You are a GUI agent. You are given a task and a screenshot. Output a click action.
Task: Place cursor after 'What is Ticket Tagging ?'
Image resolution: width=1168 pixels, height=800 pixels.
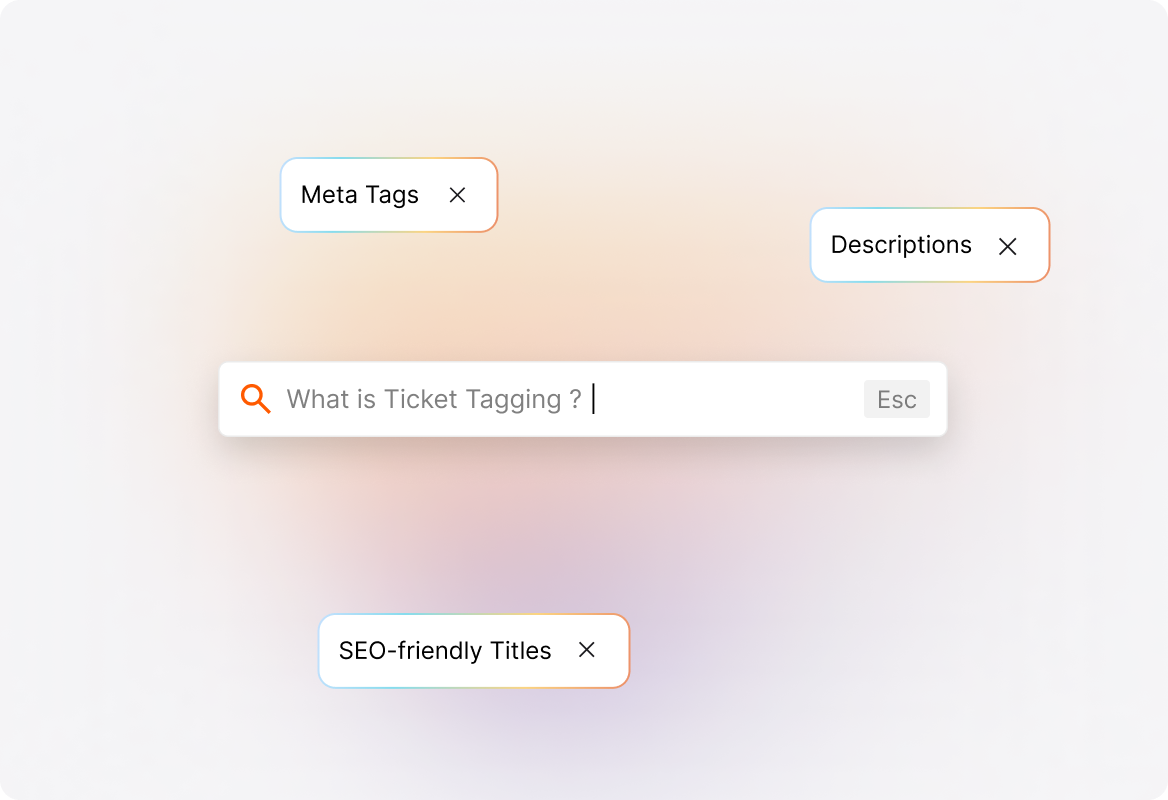[x=594, y=399]
